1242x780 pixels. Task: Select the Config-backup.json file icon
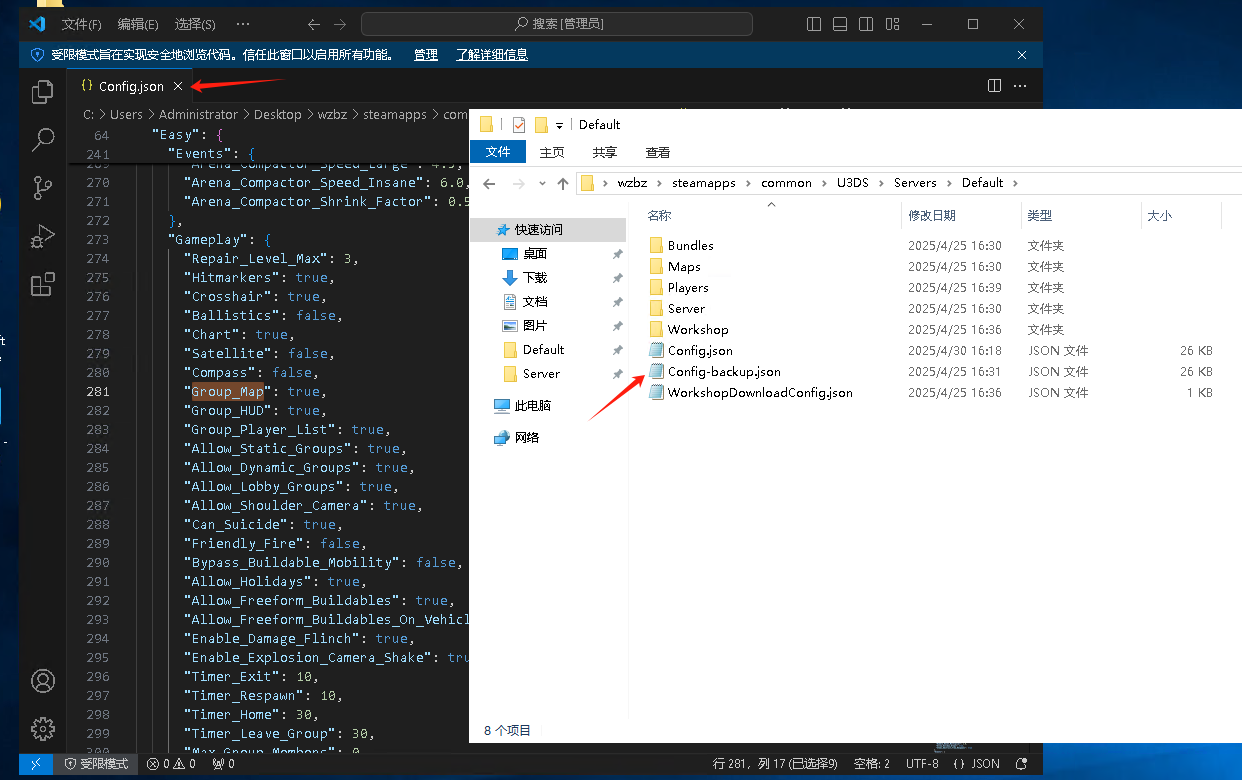pos(656,372)
